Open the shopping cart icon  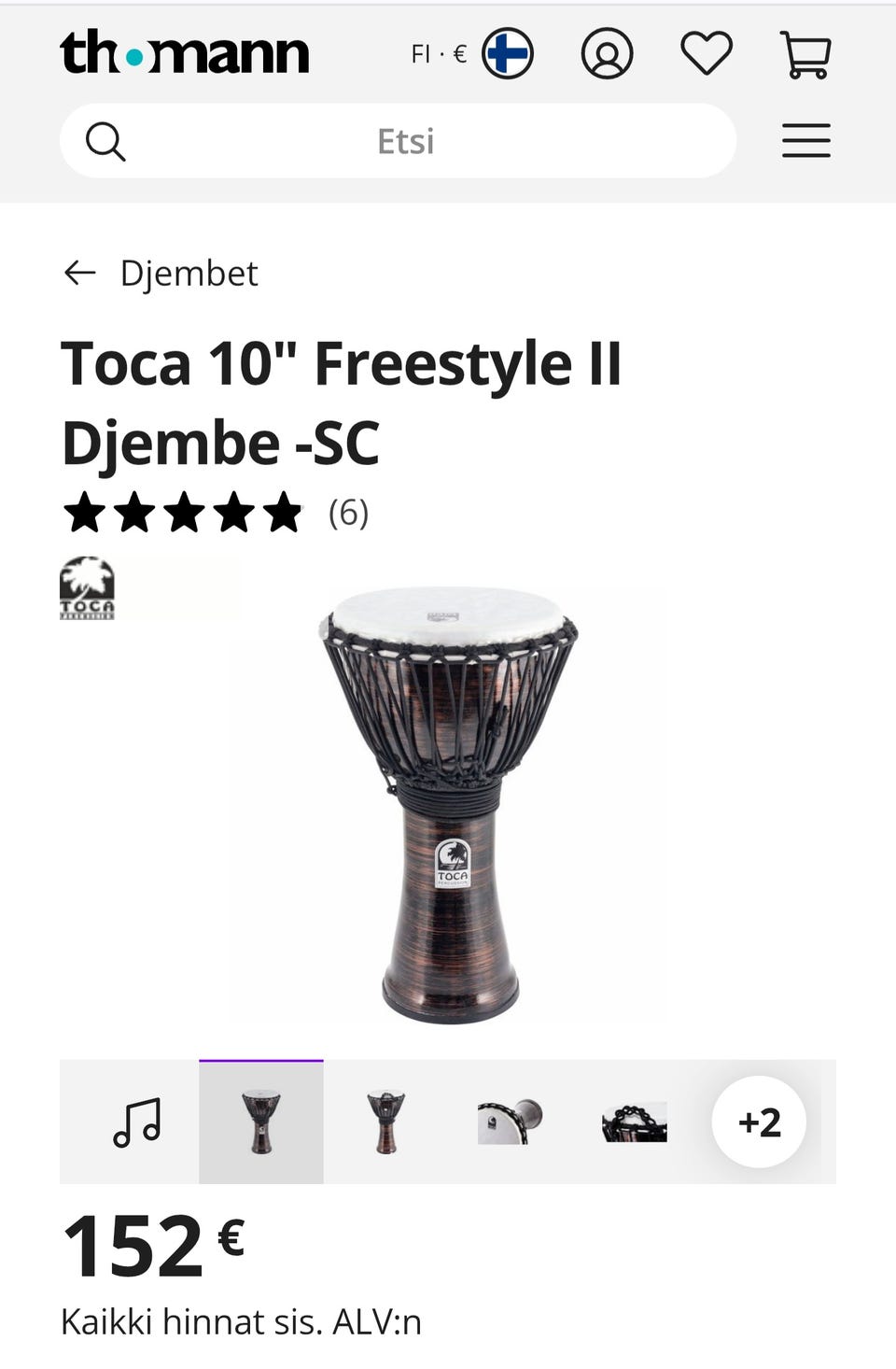(x=805, y=54)
